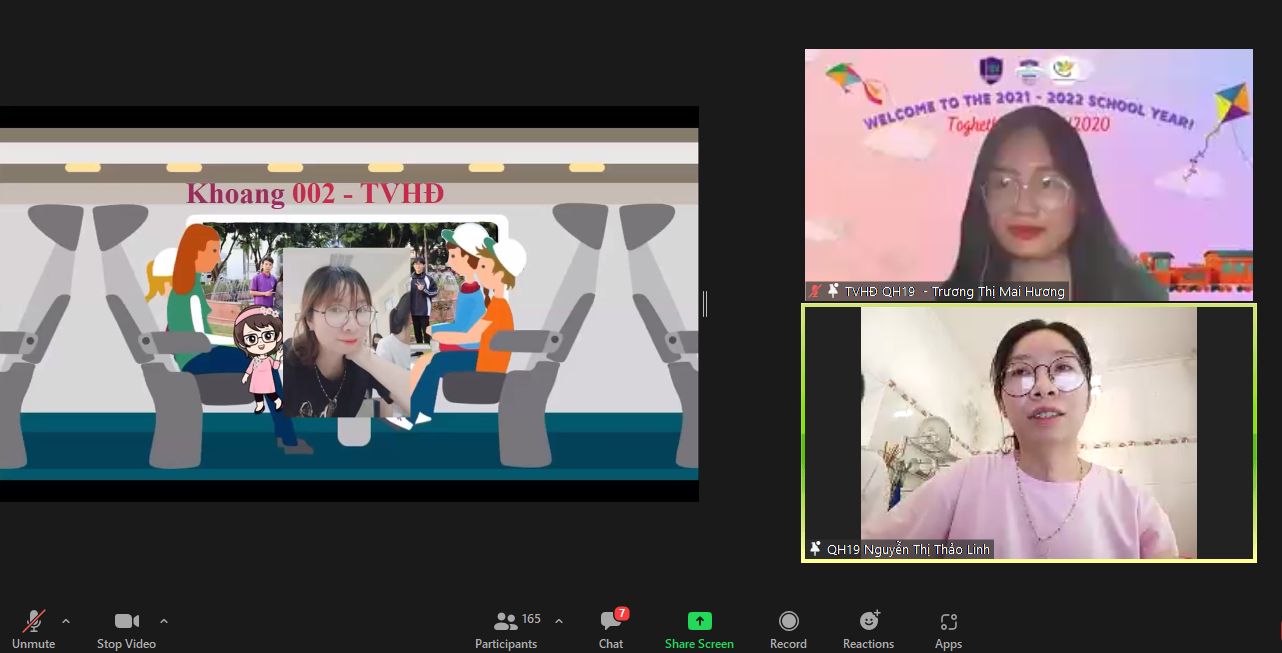Click the shared 'Khoang 002 - TVHĐ' slide
Viewport: 1282px width, 653px height.
pos(349,304)
